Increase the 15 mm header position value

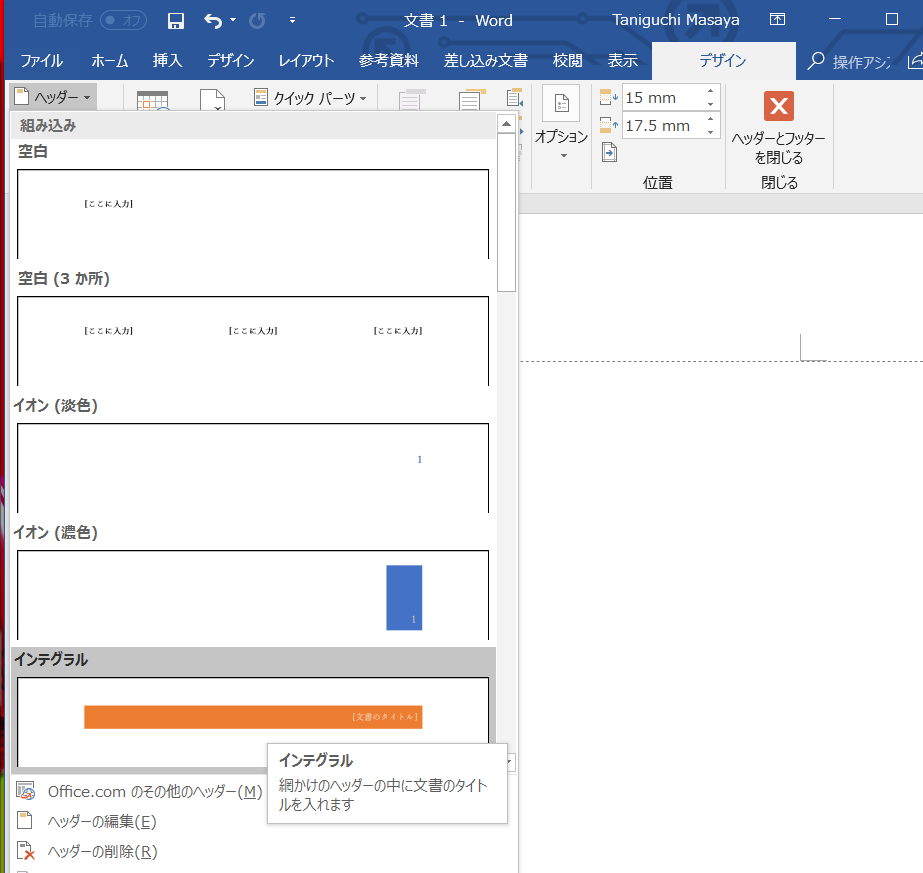point(710,91)
